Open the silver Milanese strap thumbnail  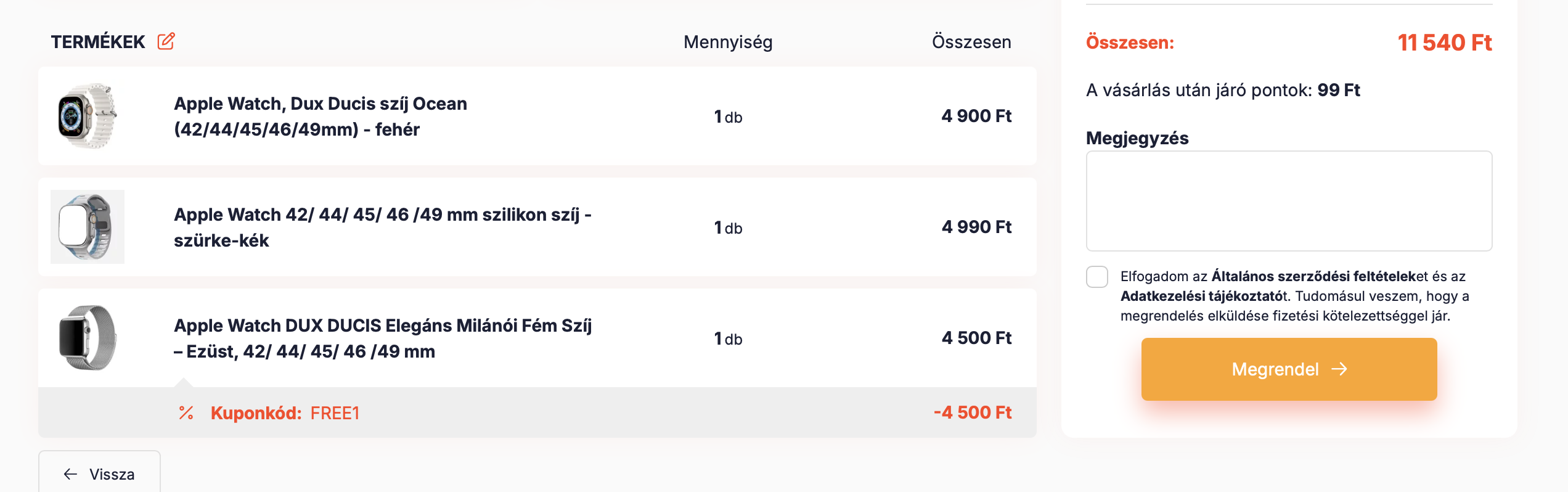coord(88,338)
